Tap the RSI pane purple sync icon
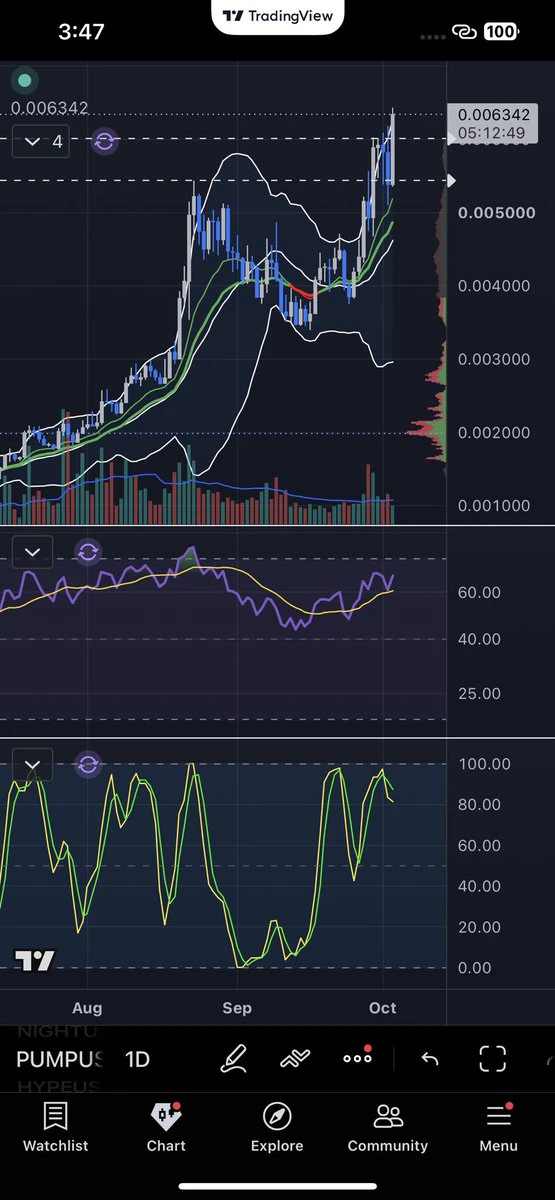The width and height of the screenshot is (555, 1200). [x=88, y=551]
